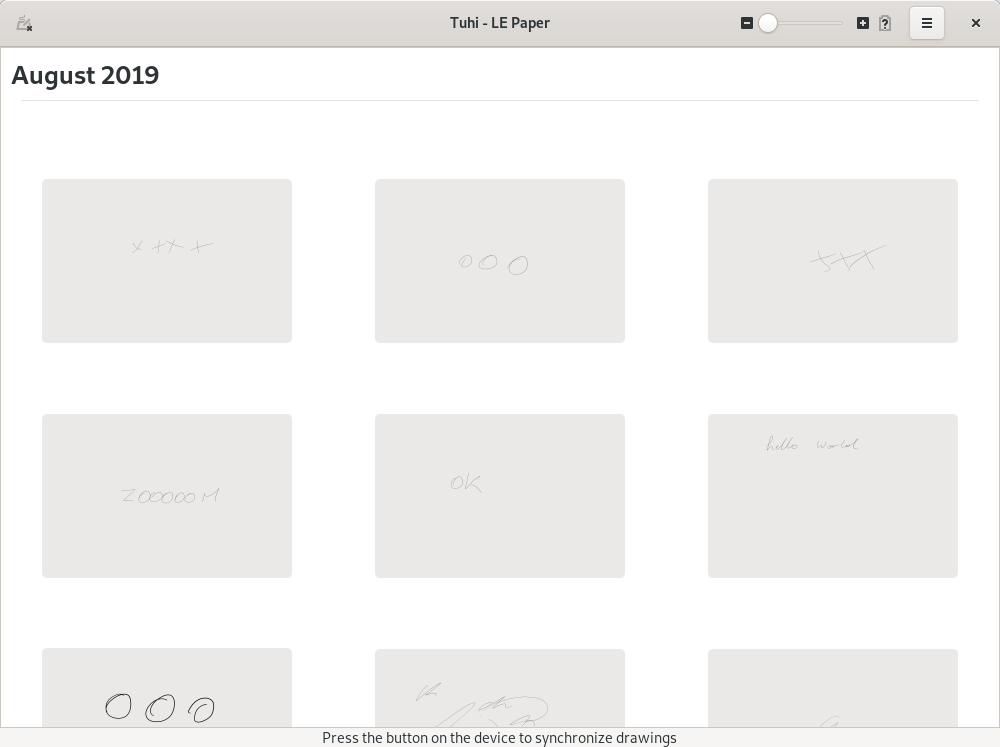Open the drawing with x and + marks
1000x747 pixels.
[x=167, y=261]
